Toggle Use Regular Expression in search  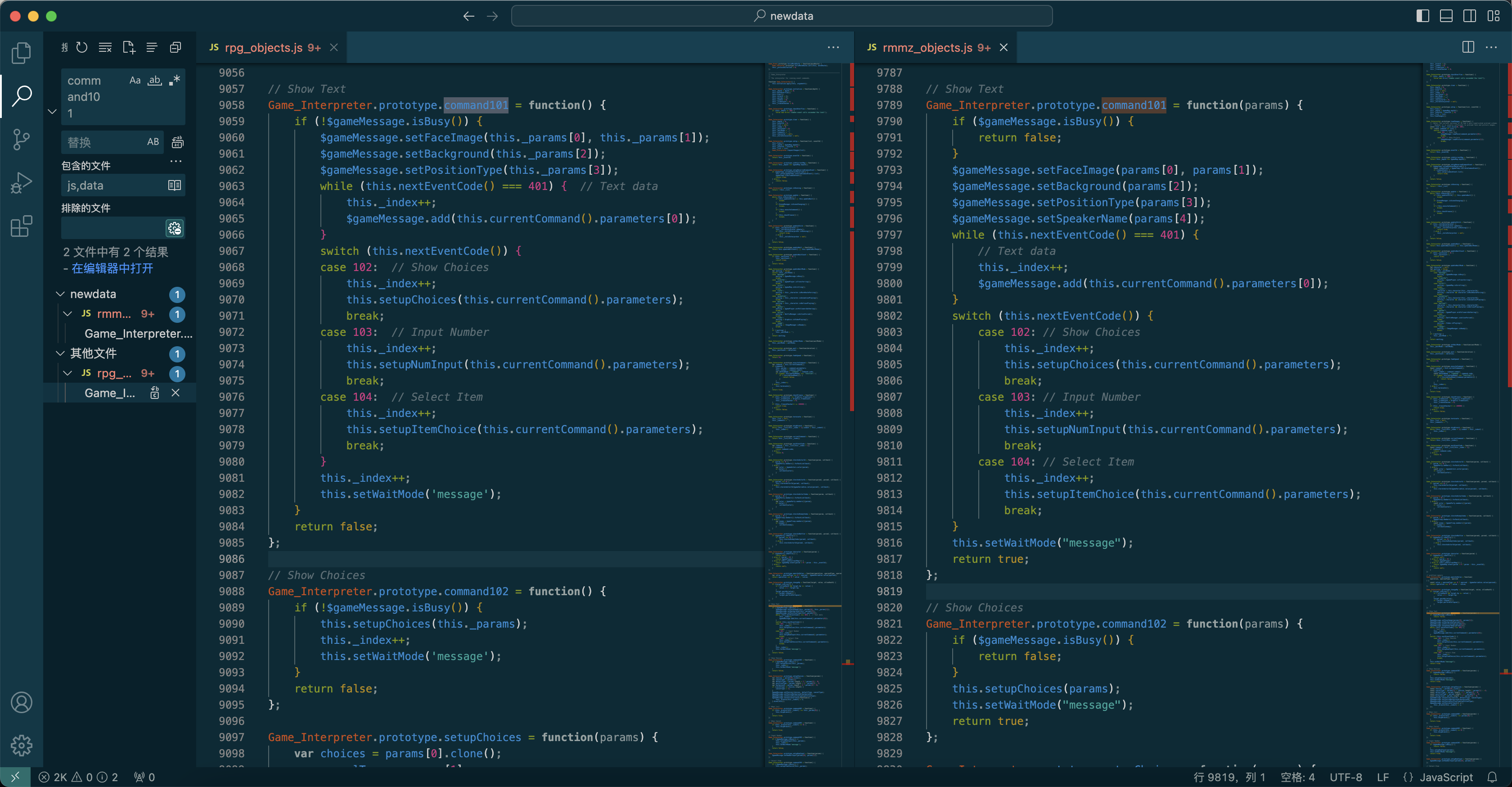174,81
